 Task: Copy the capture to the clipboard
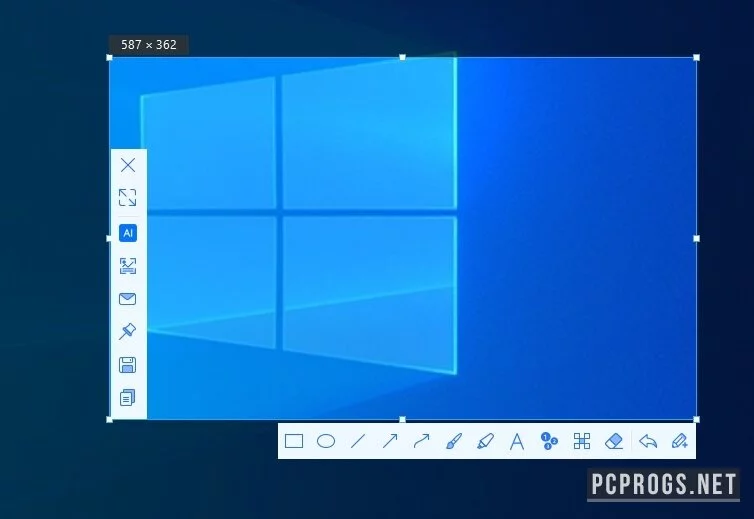[x=127, y=397]
